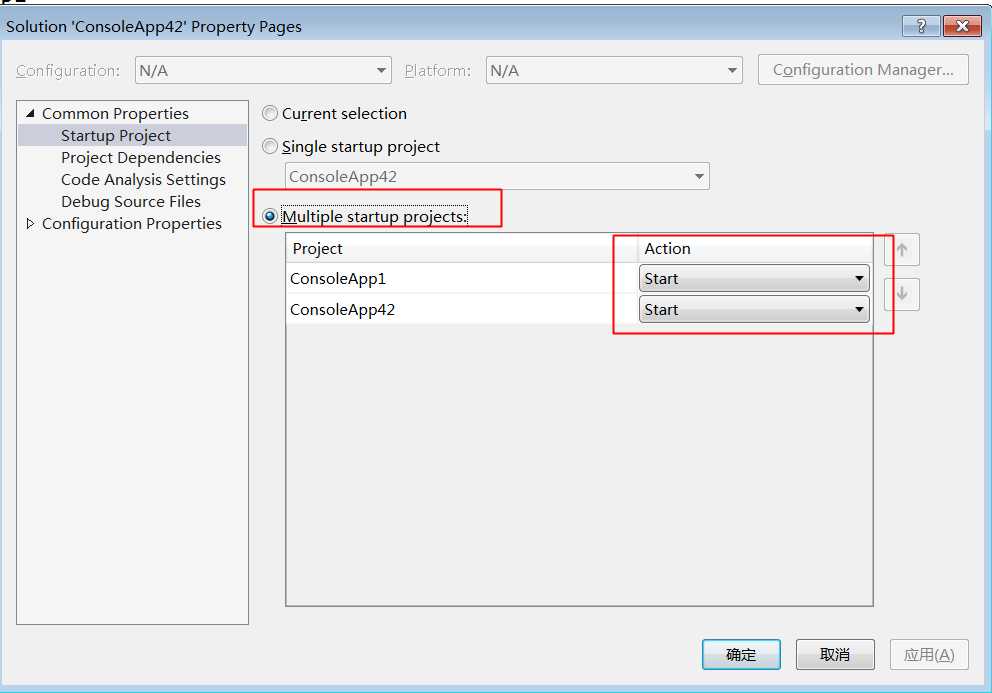Click the Project column header
This screenshot has height=693, width=992.
click(x=462, y=248)
